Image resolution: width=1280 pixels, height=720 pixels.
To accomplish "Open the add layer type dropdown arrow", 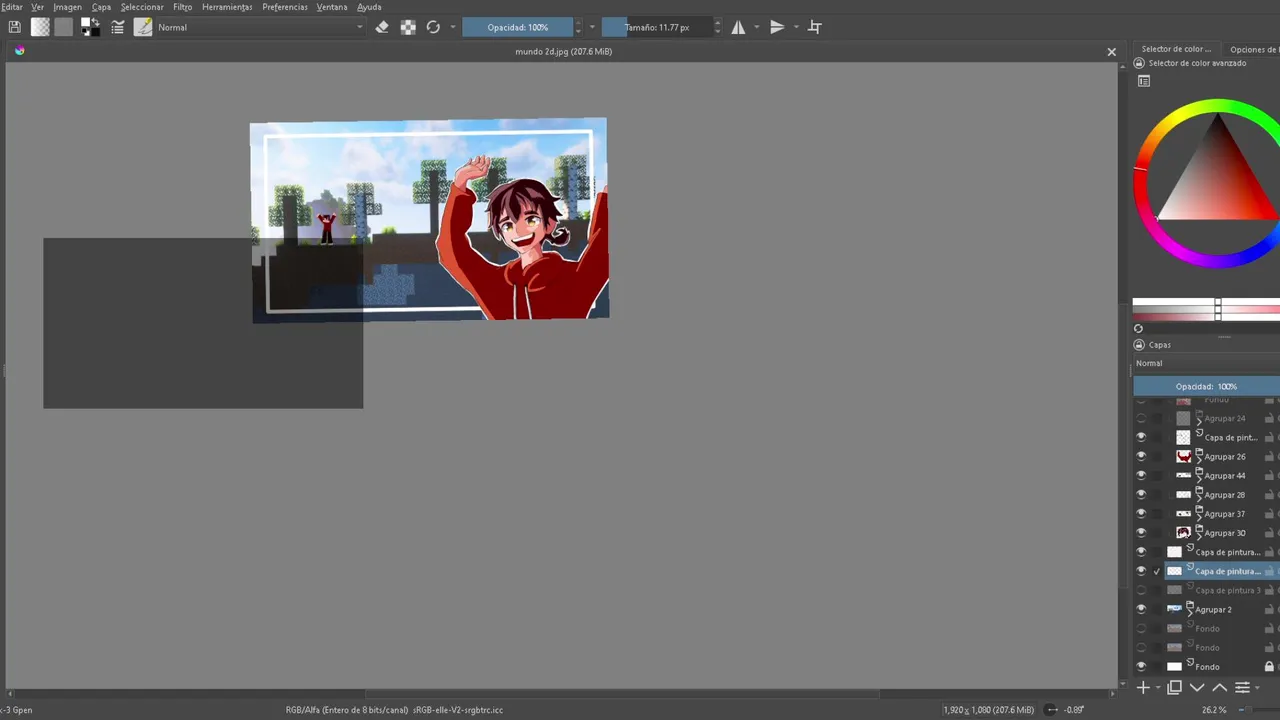I will pyautogui.click(x=1158, y=687).
